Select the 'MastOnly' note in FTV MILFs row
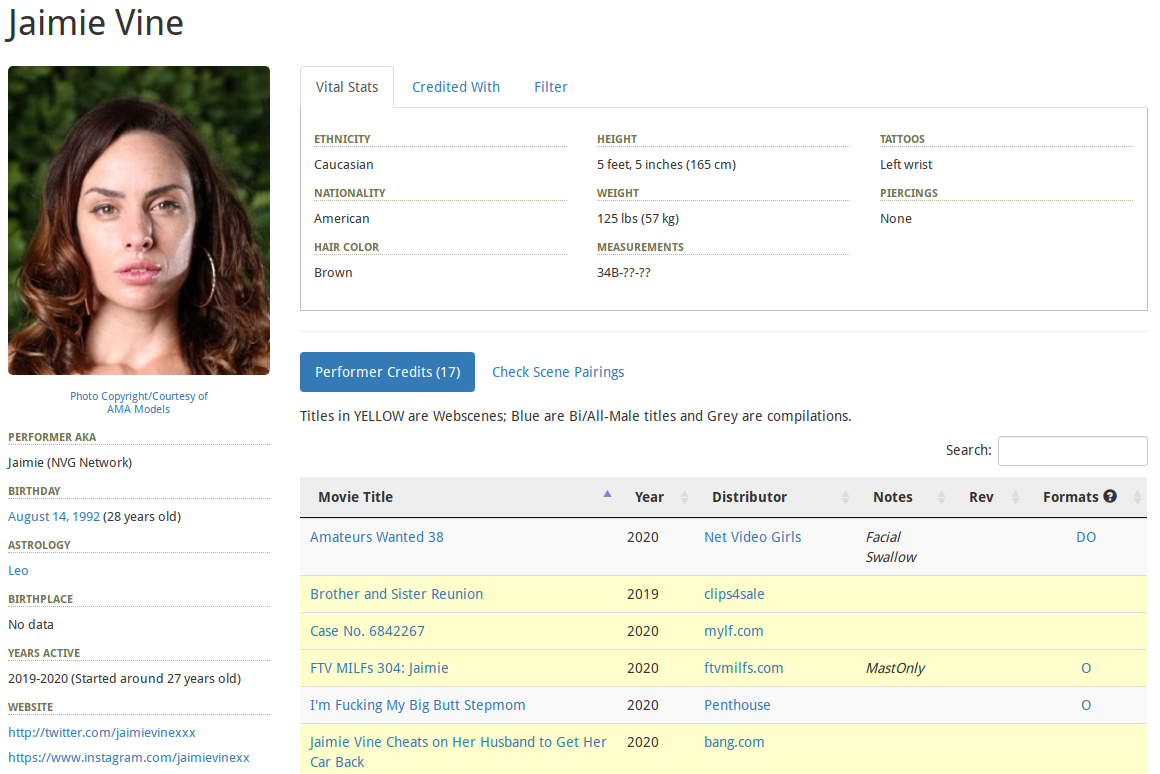 pos(895,668)
